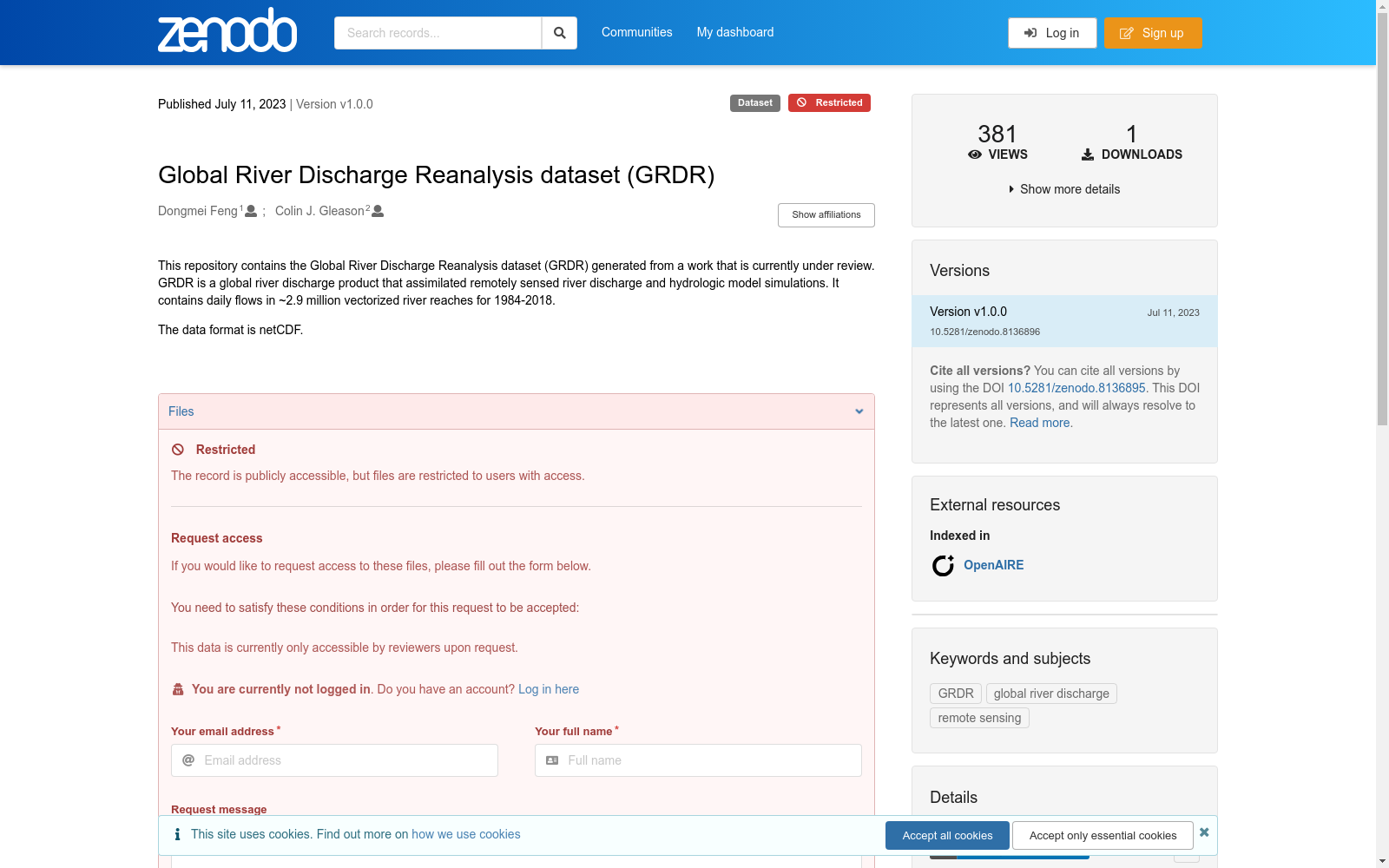Image resolution: width=1389 pixels, height=868 pixels.
Task: Click the global river discharge keyword
Action: point(1051,694)
